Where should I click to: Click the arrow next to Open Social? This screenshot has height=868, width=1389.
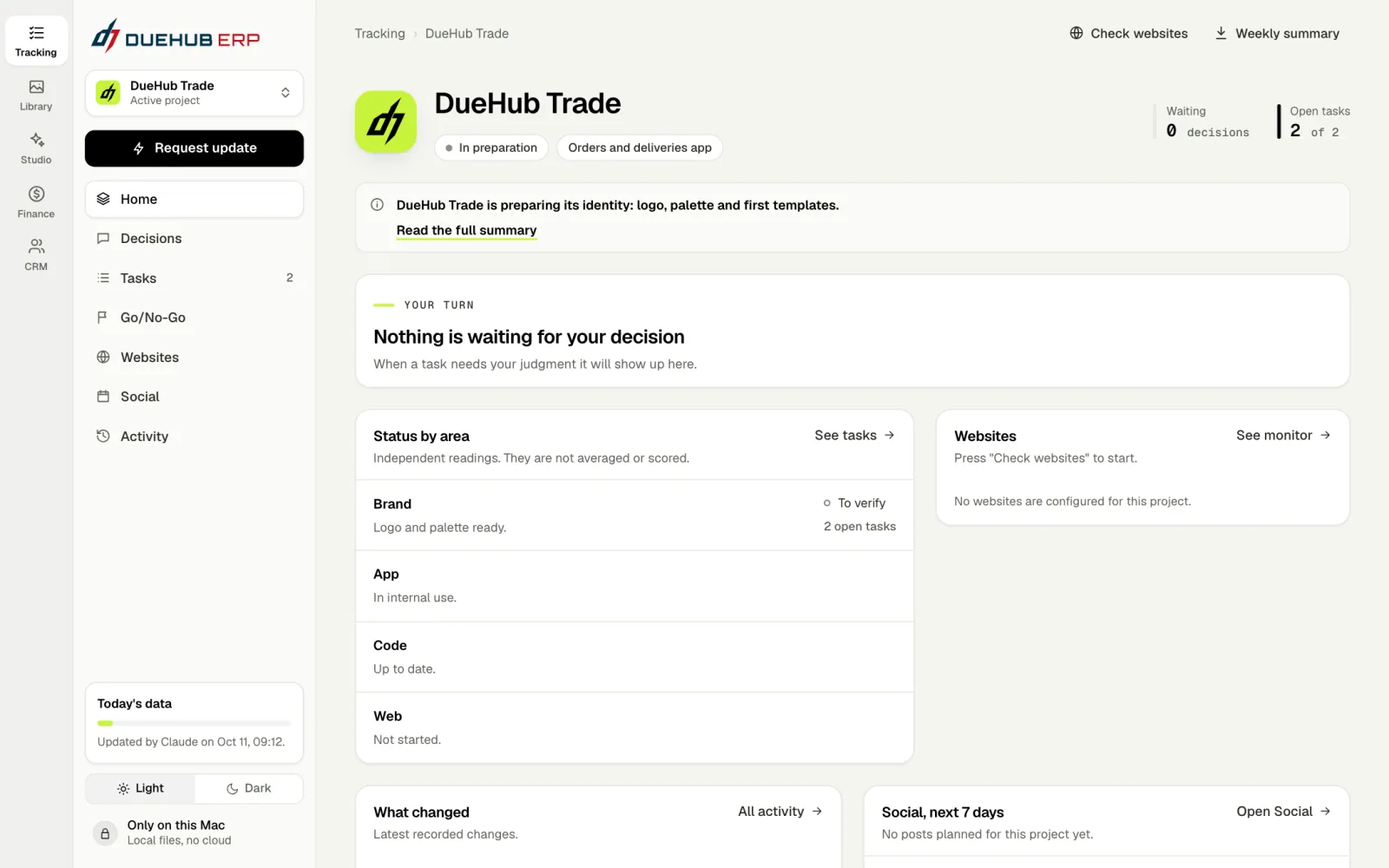1325,811
